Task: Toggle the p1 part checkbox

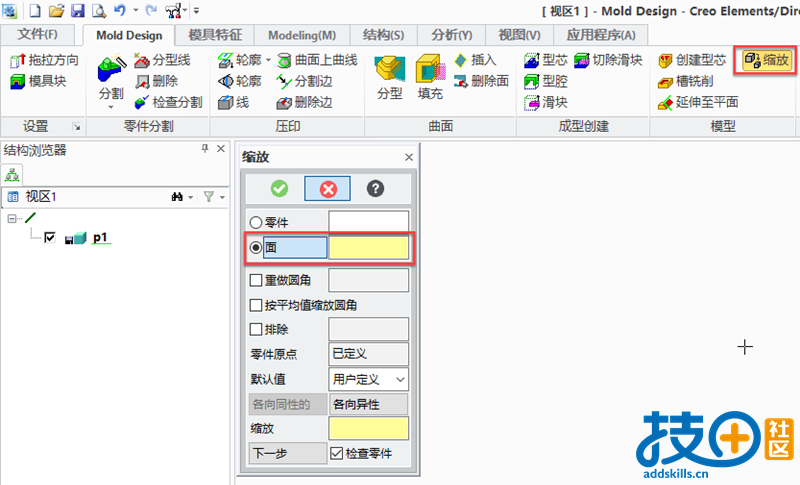Action: pyautogui.click(x=50, y=238)
